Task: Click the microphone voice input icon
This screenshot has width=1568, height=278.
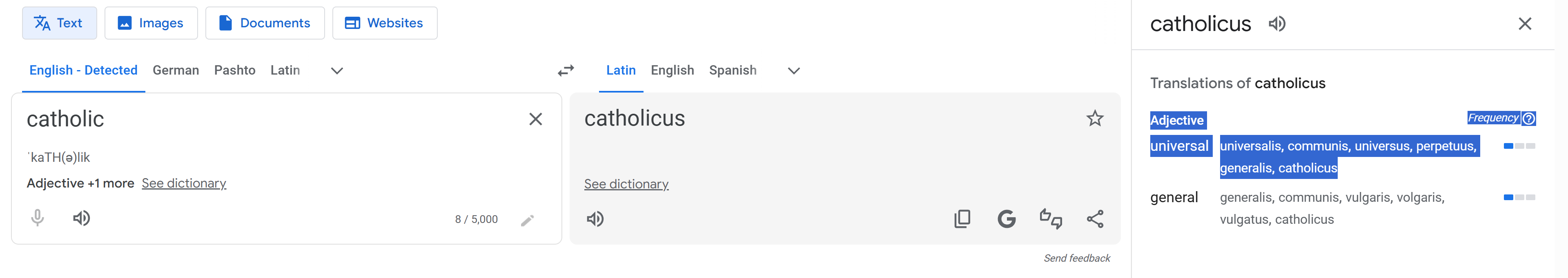Action: (x=37, y=218)
